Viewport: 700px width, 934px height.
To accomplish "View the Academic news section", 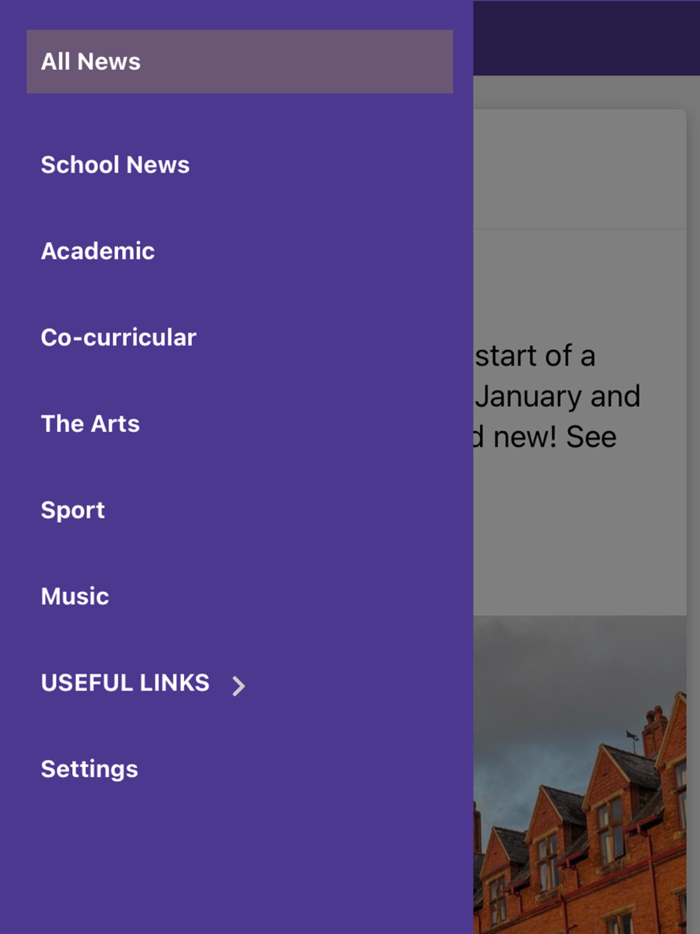I will pos(97,251).
